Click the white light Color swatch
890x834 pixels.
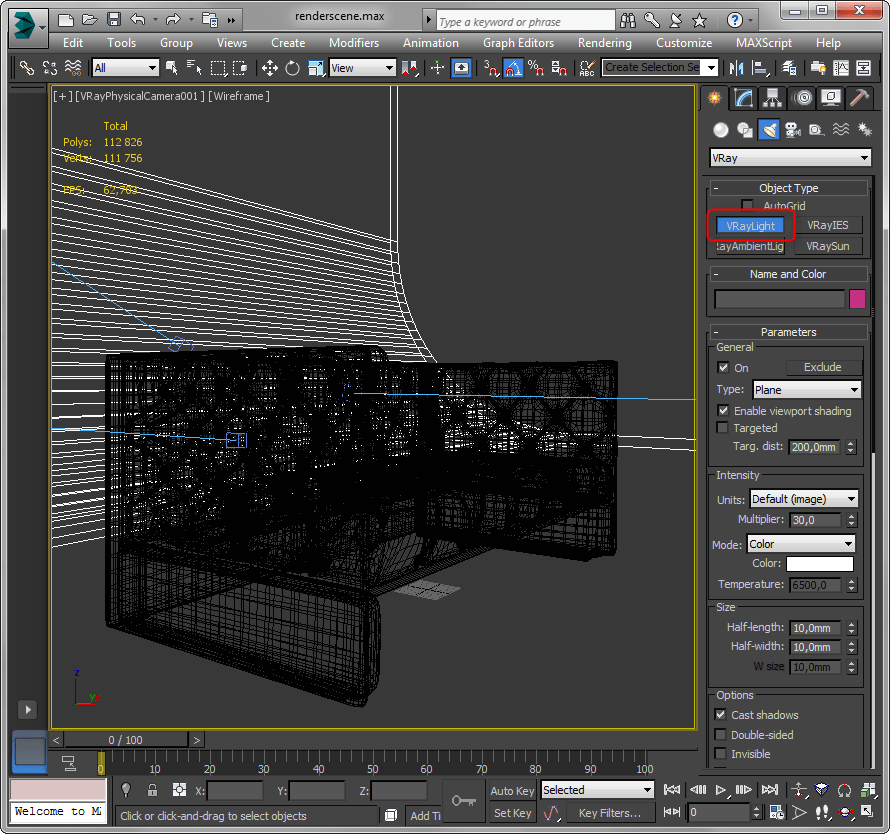(819, 564)
